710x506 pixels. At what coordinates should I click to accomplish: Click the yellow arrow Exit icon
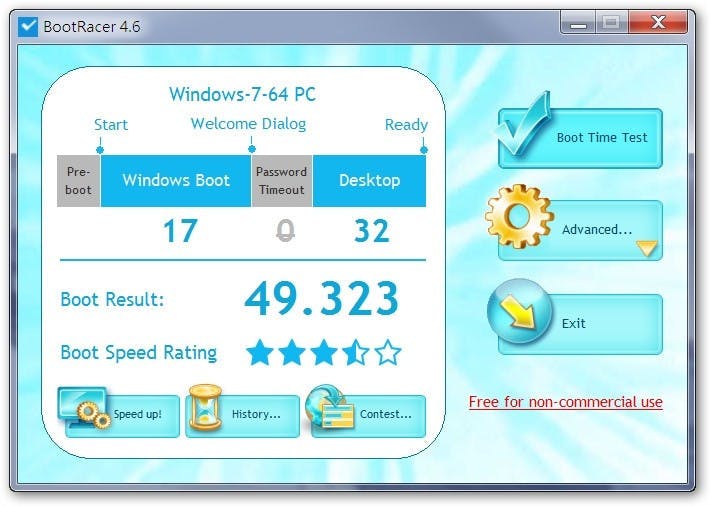(x=519, y=311)
